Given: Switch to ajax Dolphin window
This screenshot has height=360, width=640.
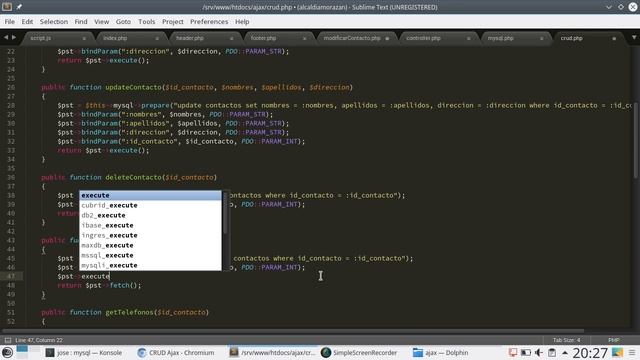Looking at the screenshot, I should pyautogui.click(x=441, y=353).
